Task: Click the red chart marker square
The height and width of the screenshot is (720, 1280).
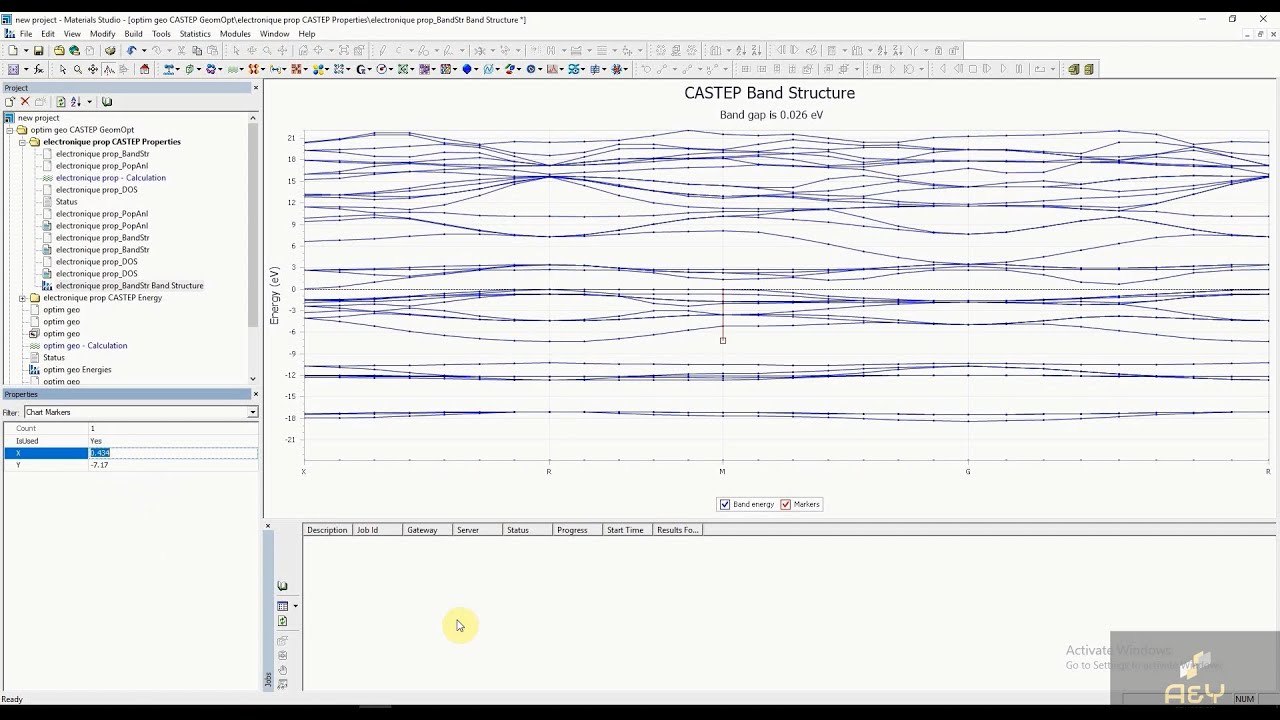Action: (722, 340)
